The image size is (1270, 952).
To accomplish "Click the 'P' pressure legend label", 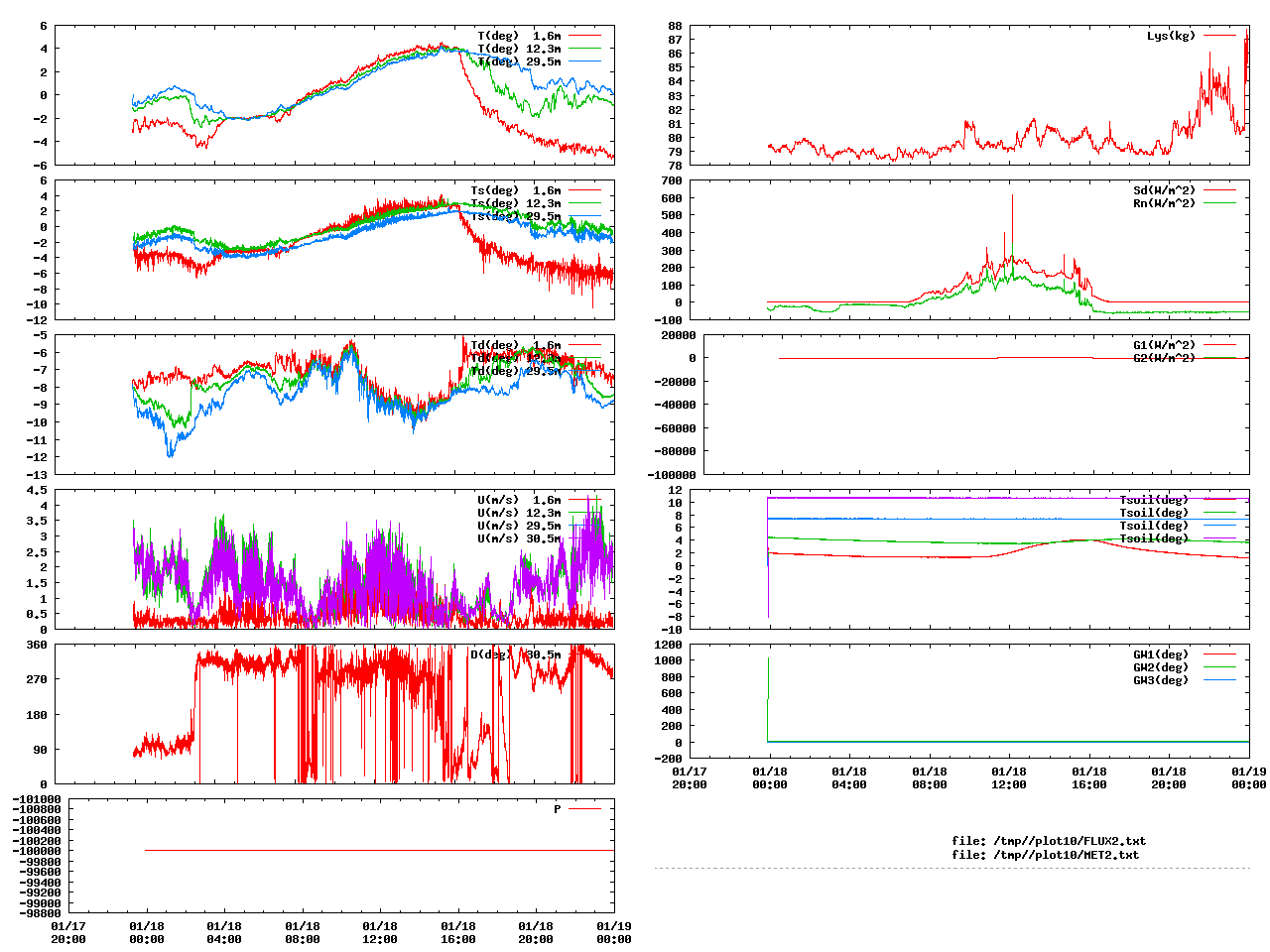I will (558, 809).
